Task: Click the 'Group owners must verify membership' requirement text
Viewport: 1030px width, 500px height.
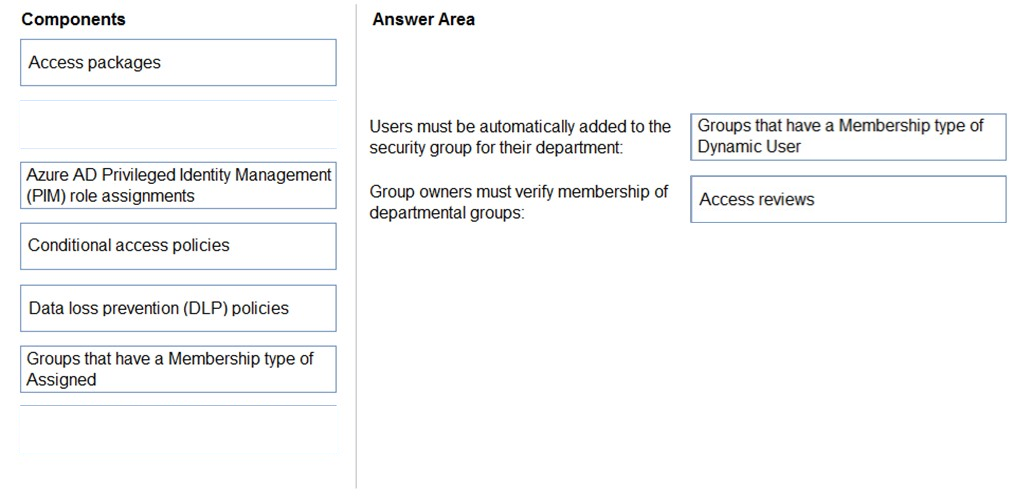Action: pyautogui.click(x=519, y=202)
